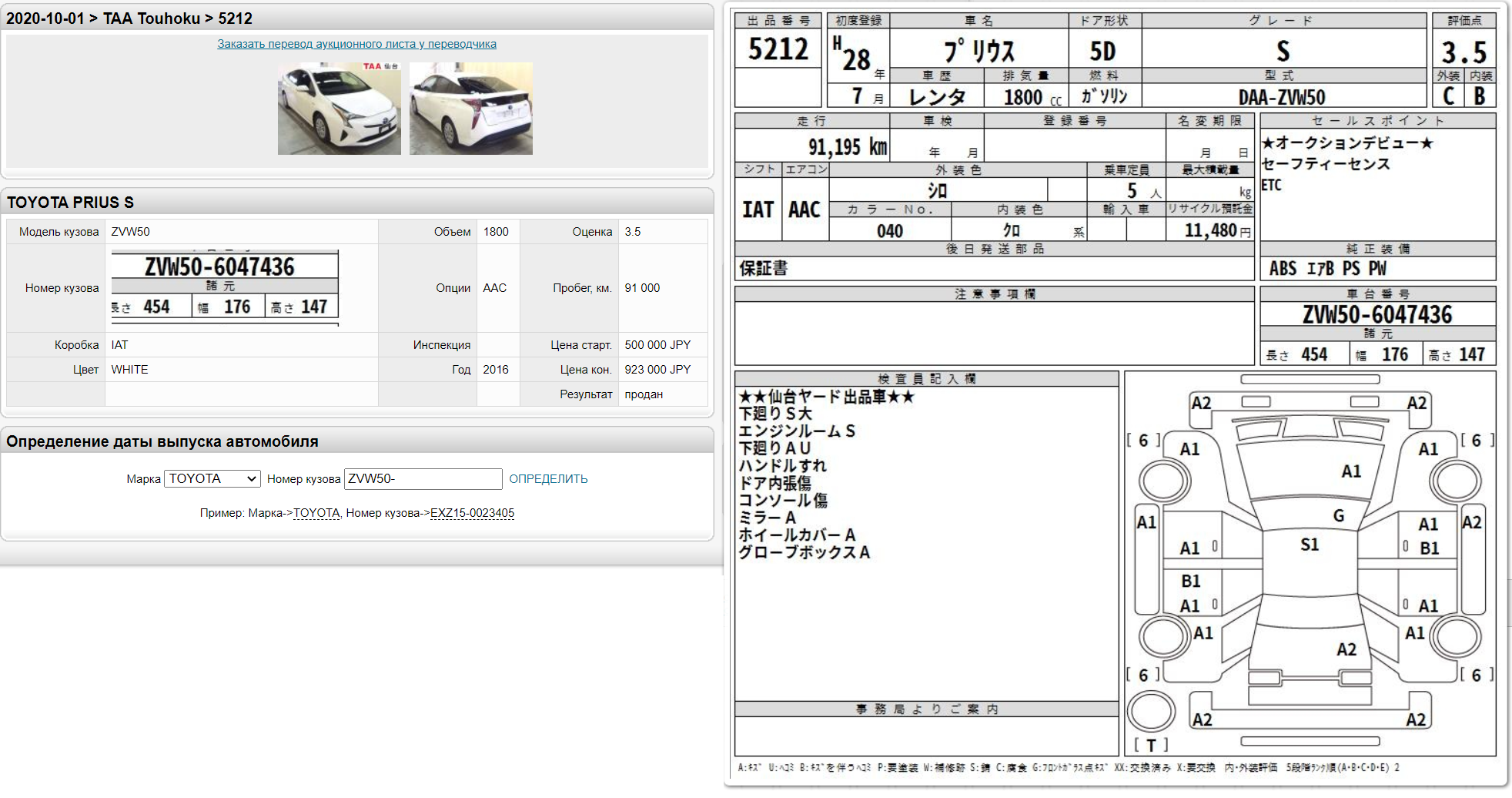Click the S1 mark on car diagram
Image resolution: width=1512 pixels, height=798 pixels.
click(x=1310, y=545)
